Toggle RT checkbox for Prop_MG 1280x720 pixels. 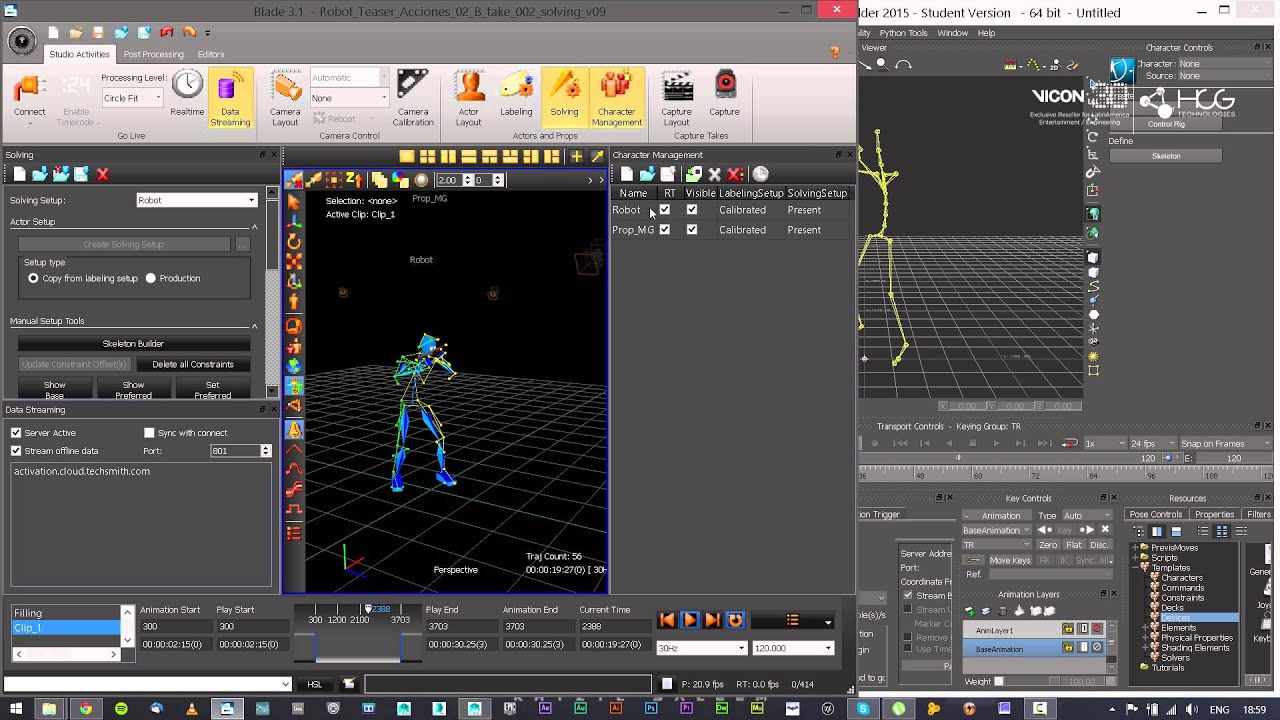(664, 229)
